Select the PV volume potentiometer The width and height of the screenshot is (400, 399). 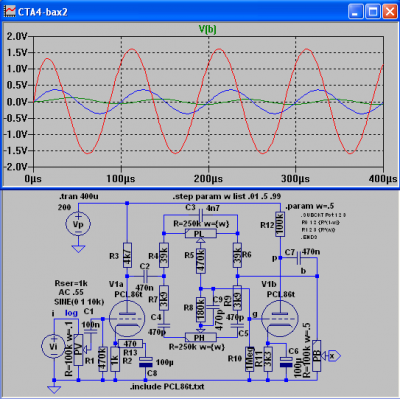click(x=78, y=349)
